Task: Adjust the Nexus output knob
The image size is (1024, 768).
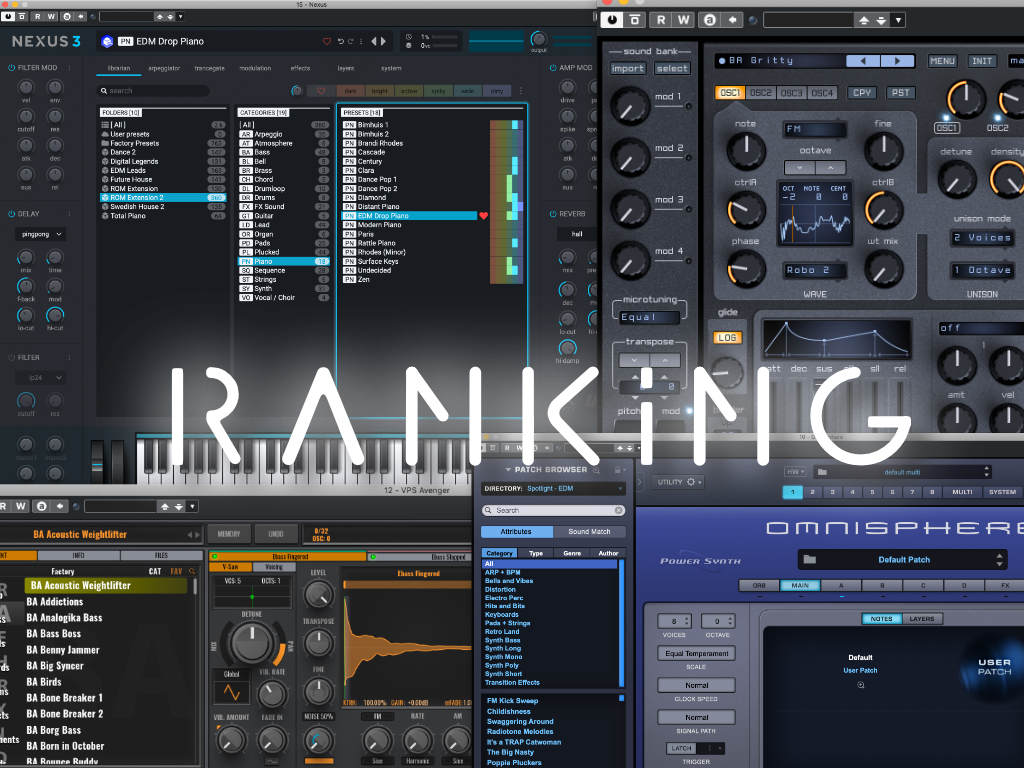Action: [x=539, y=38]
